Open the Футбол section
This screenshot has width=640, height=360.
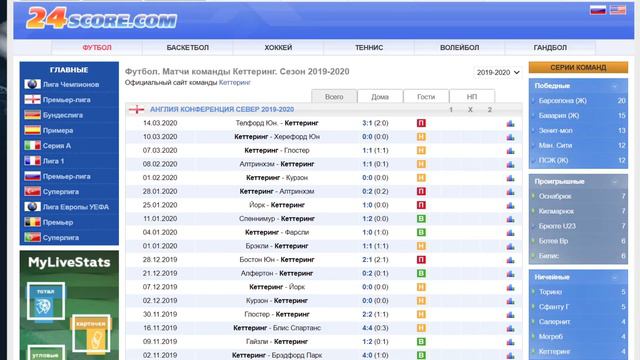pos(97,48)
